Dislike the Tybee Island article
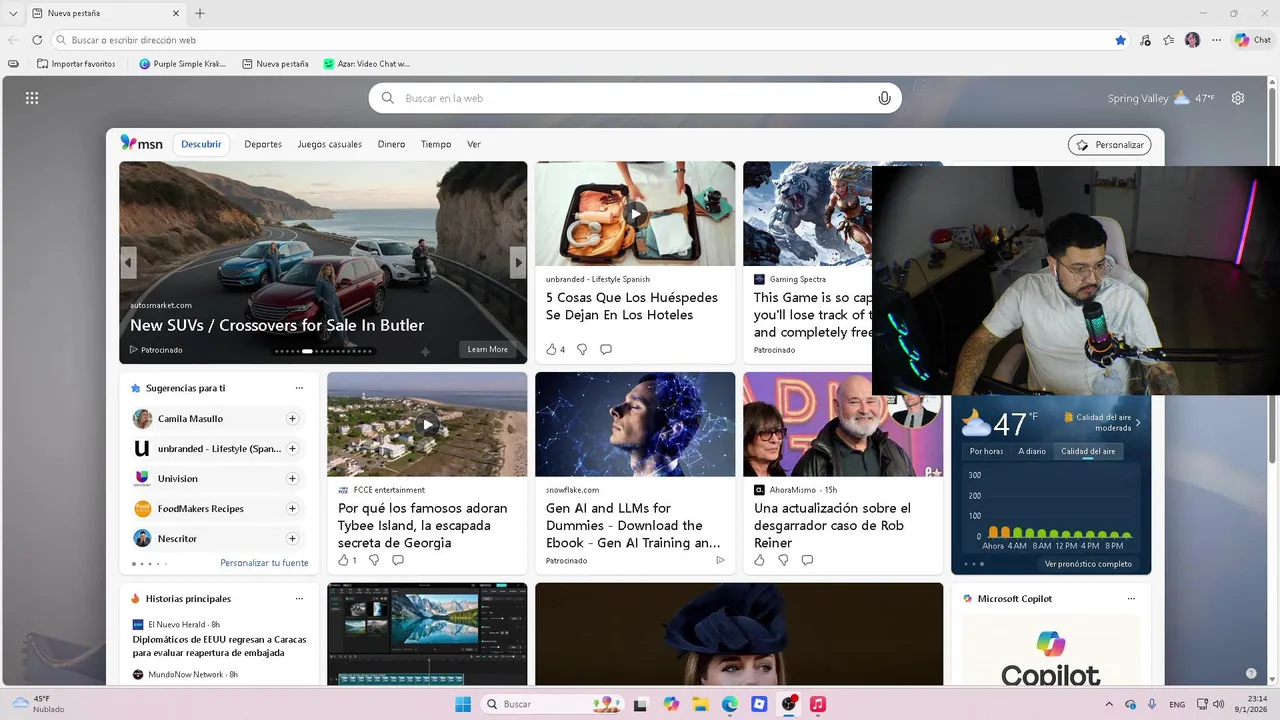The width and height of the screenshot is (1280, 720). tap(374, 560)
